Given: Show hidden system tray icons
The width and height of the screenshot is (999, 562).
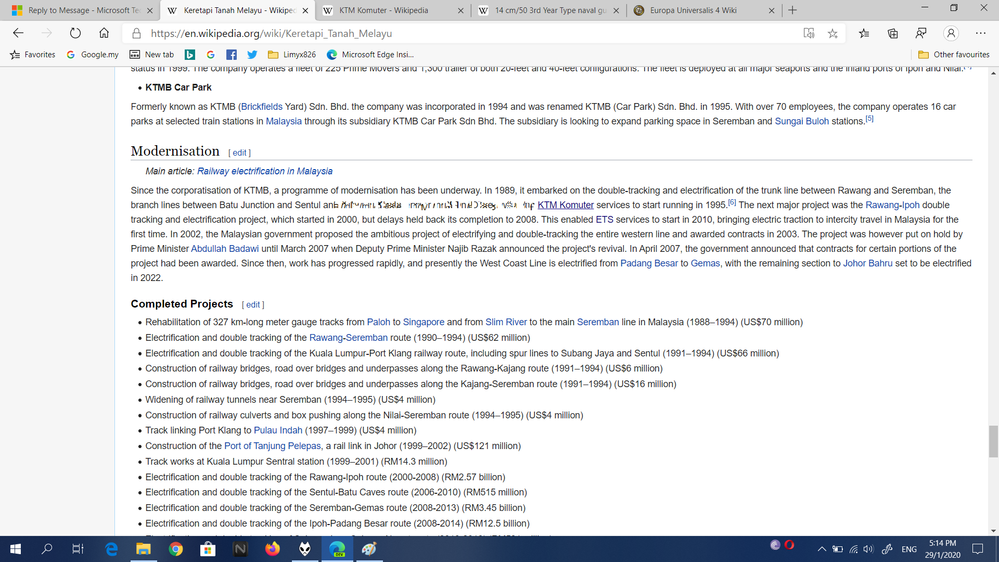Looking at the screenshot, I should pos(822,549).
